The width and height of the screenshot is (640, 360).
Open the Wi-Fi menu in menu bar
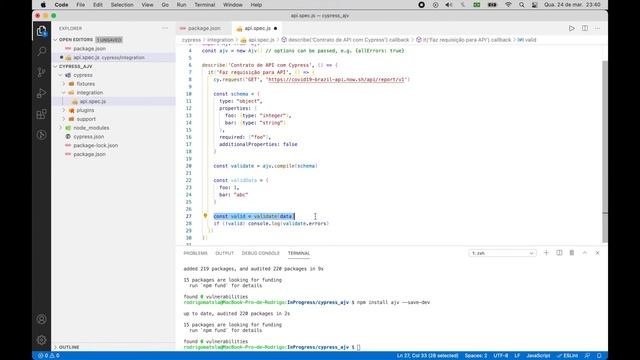click(x=508, y=5)
